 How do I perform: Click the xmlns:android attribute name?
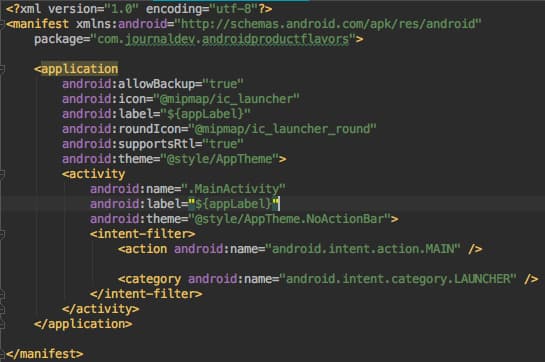[x=122, y=24]
